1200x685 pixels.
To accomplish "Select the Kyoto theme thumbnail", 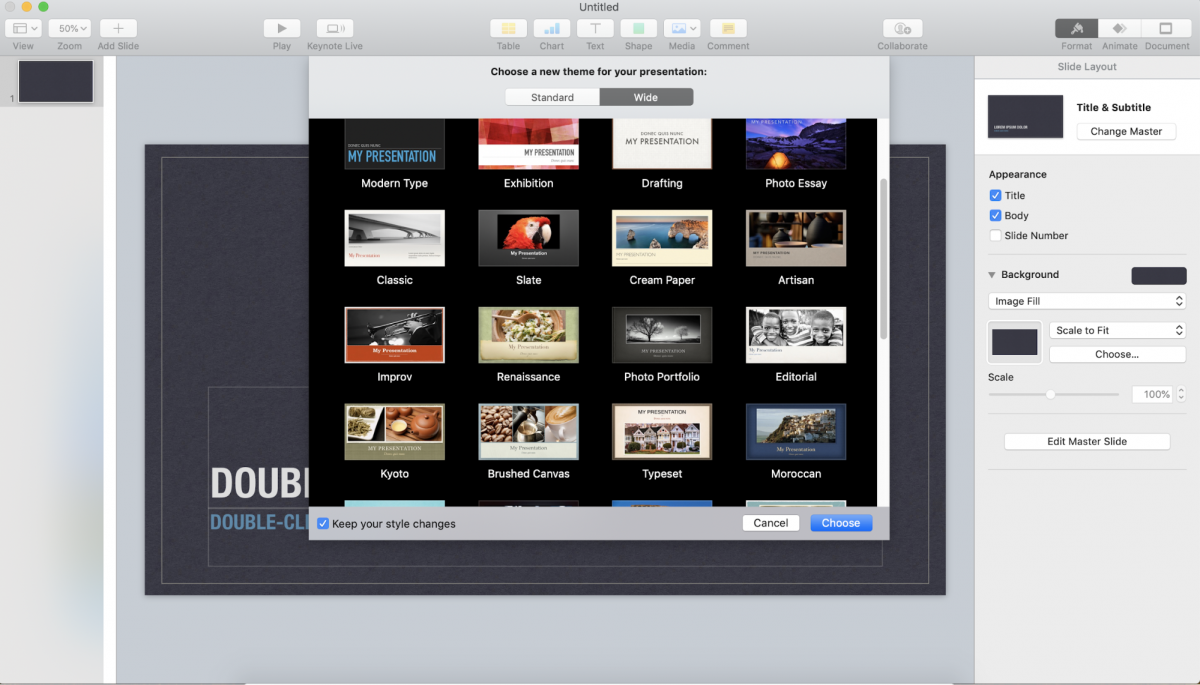I will click(x=394, y=432).
